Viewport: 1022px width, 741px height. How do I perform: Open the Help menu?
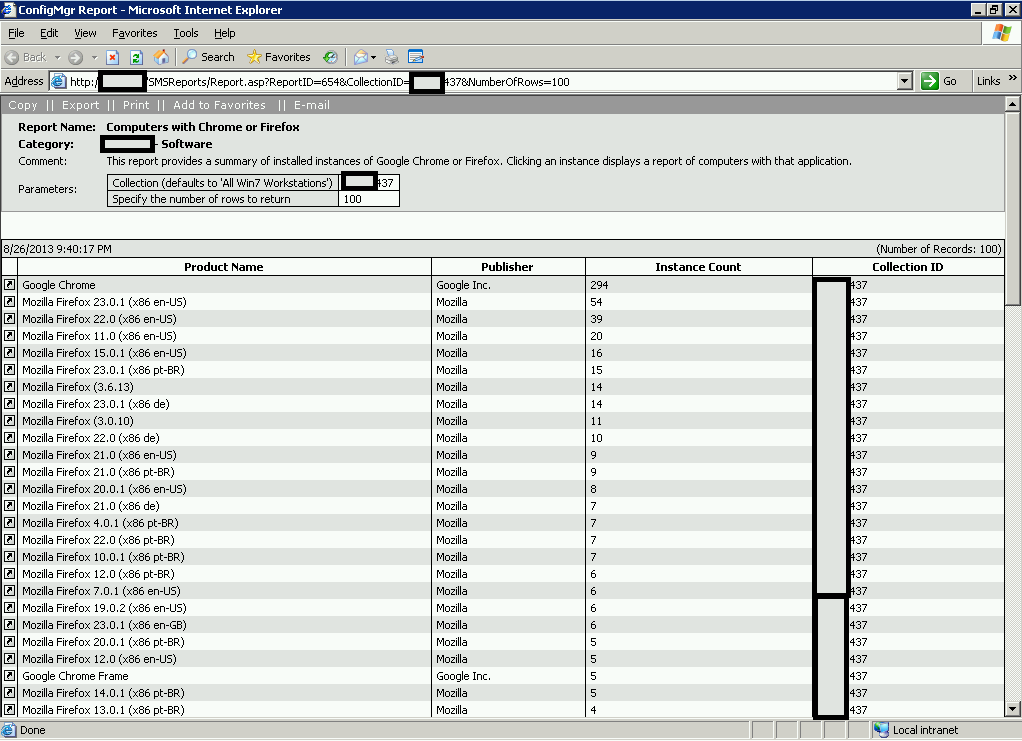pos(225,33)
